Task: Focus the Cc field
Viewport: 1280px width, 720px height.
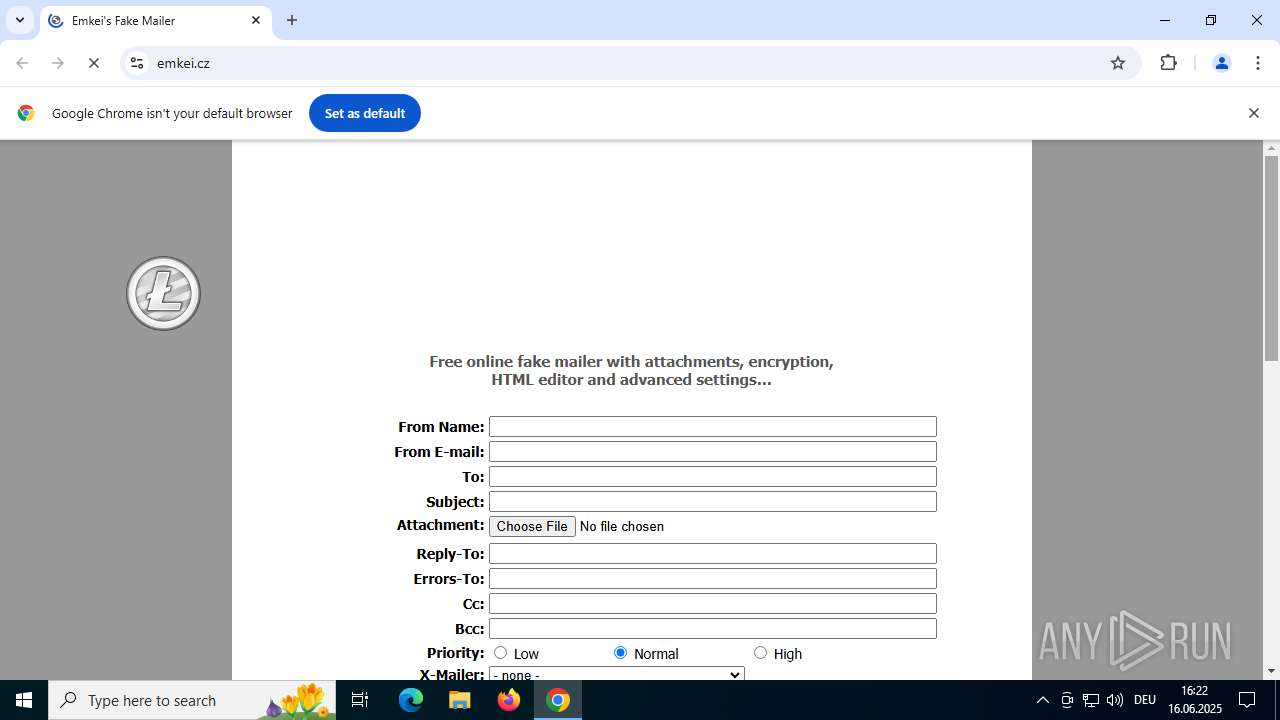Action: (713, 604)
